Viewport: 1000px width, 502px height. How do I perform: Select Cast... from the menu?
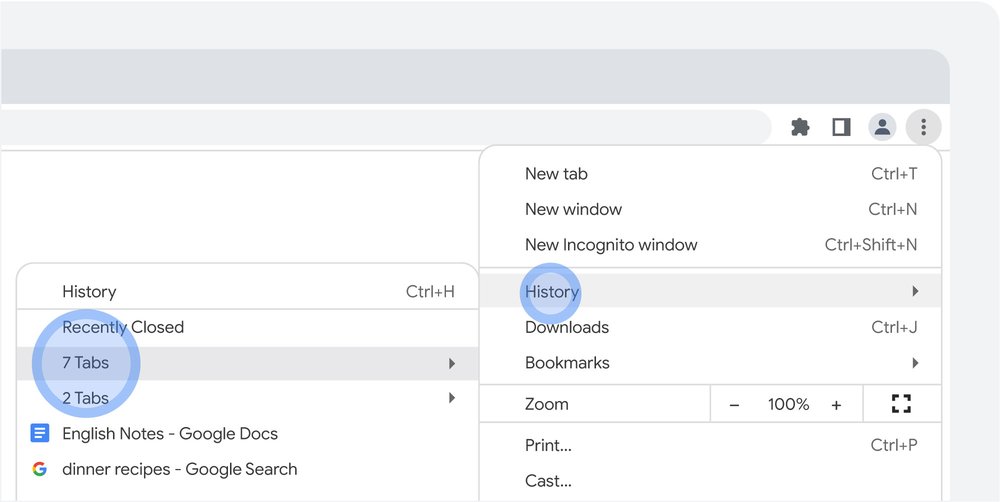pyautogui.click(x=710, y=481)
